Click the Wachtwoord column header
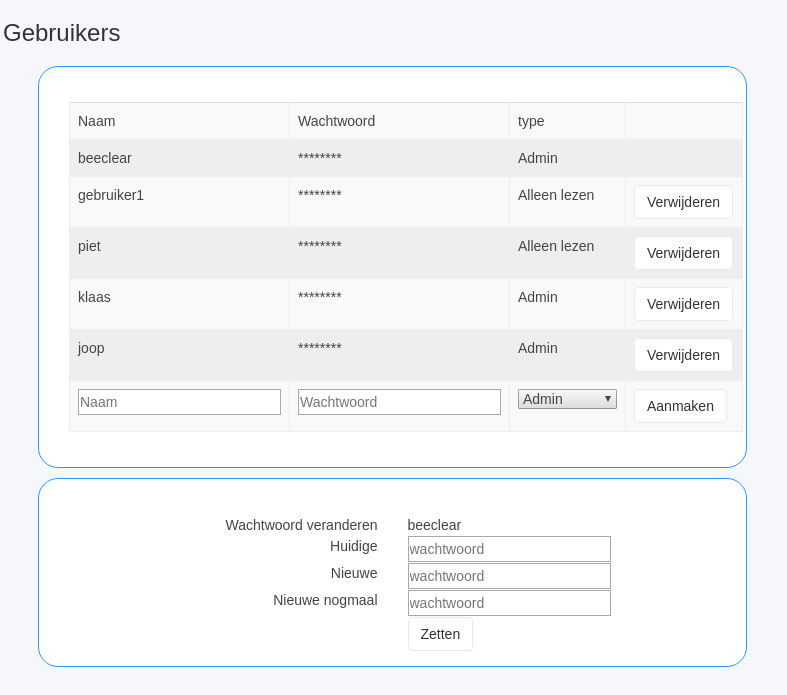 (336, 121)
